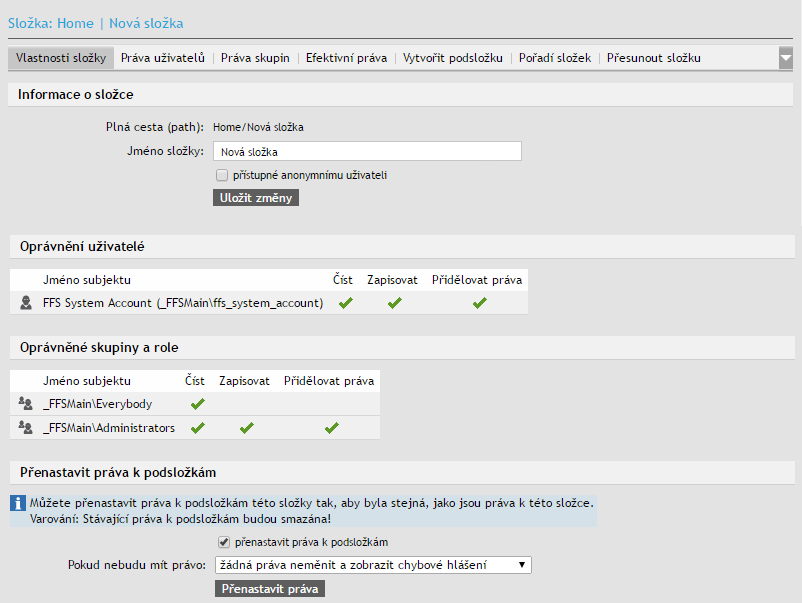The width and height of the screenshot is (802, 603).
Task: Click the blue info icon in the warning box
Action: tap(18, 503)
